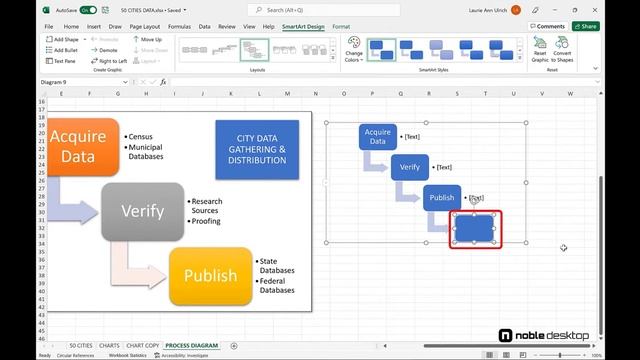Toggle the AutoSave switch
The height and width of the screenshot is (360, 640).
pos(88,10)
